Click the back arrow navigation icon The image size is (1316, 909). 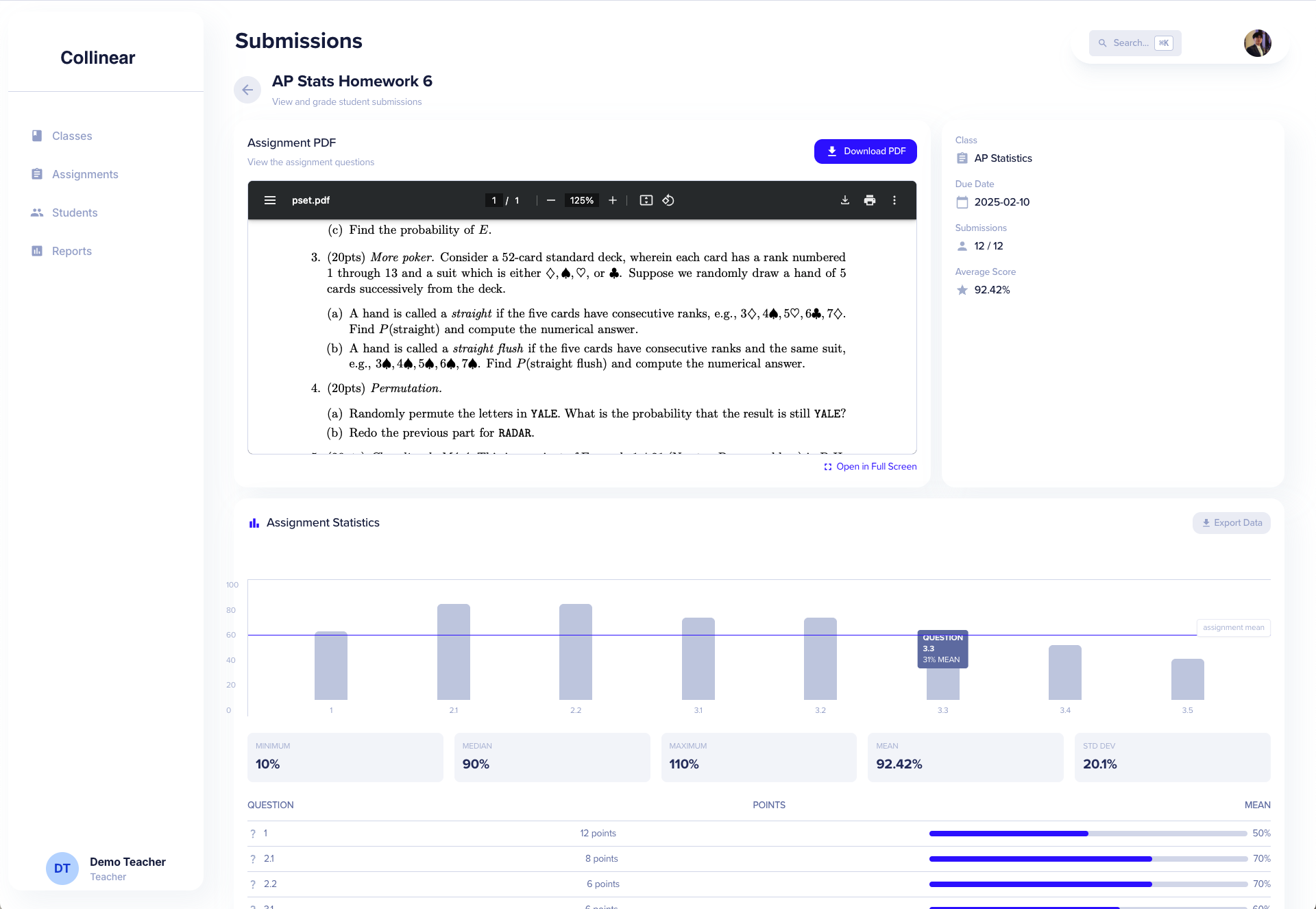(x=247, y=89)
